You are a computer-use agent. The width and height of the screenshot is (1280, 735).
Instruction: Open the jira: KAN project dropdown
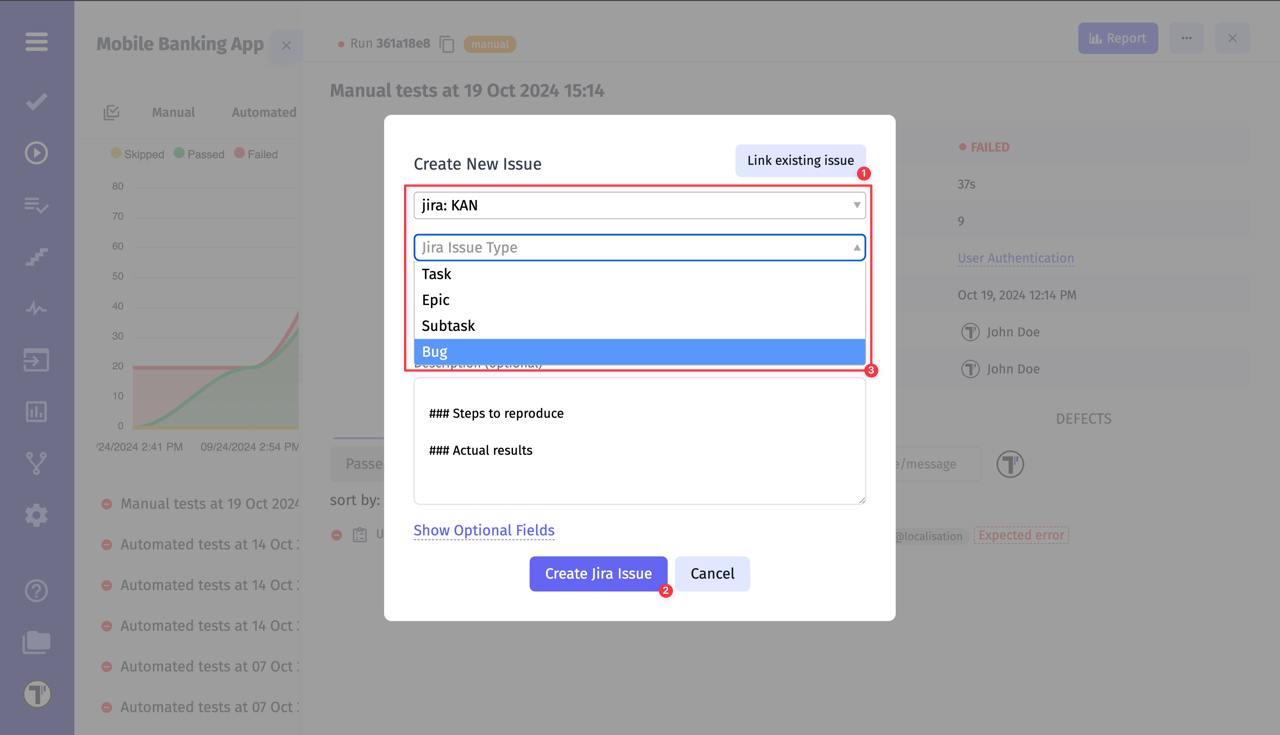[640, 204]
